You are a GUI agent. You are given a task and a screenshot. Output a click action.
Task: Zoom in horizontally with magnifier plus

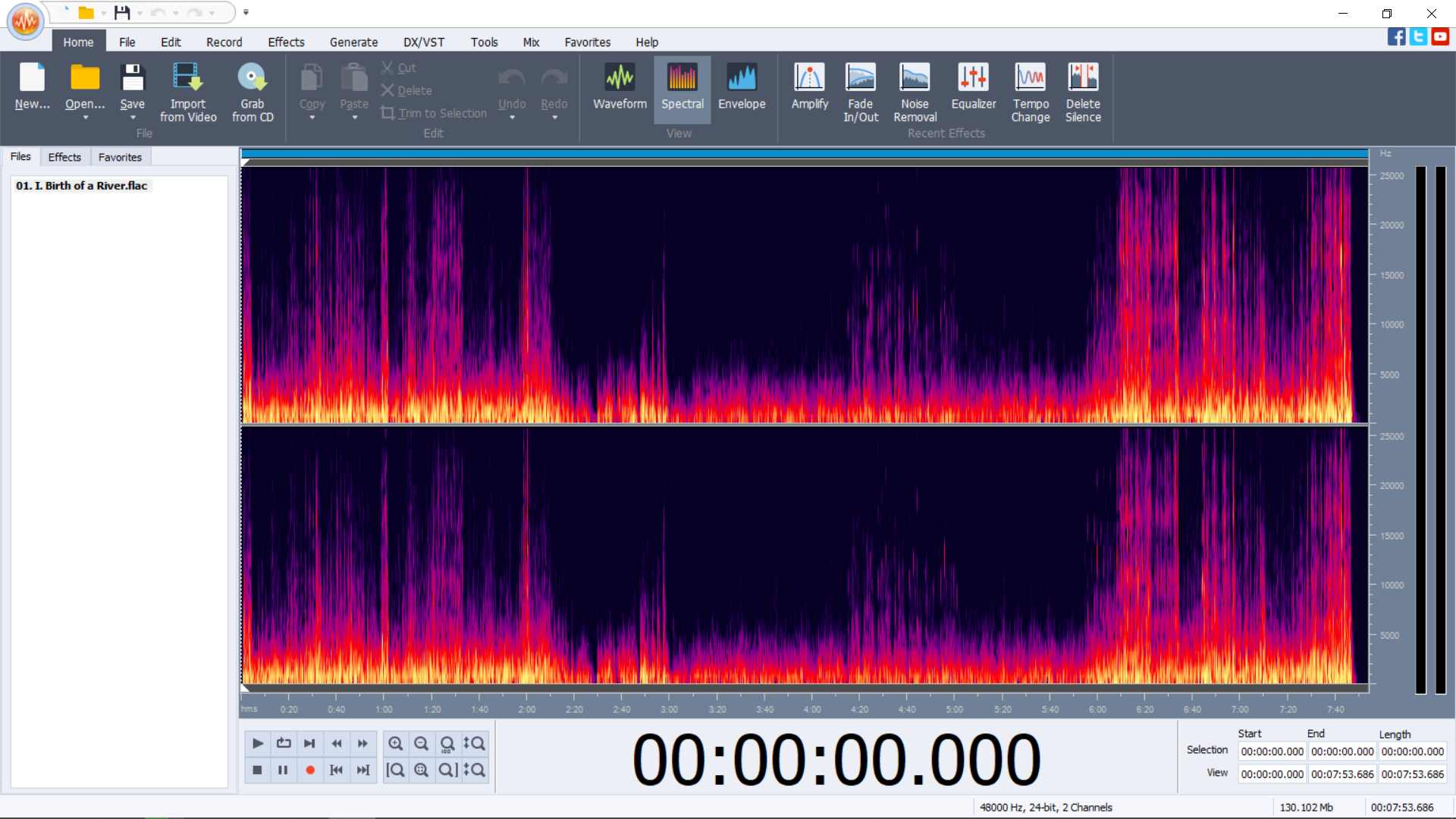[x=395, y=743]
